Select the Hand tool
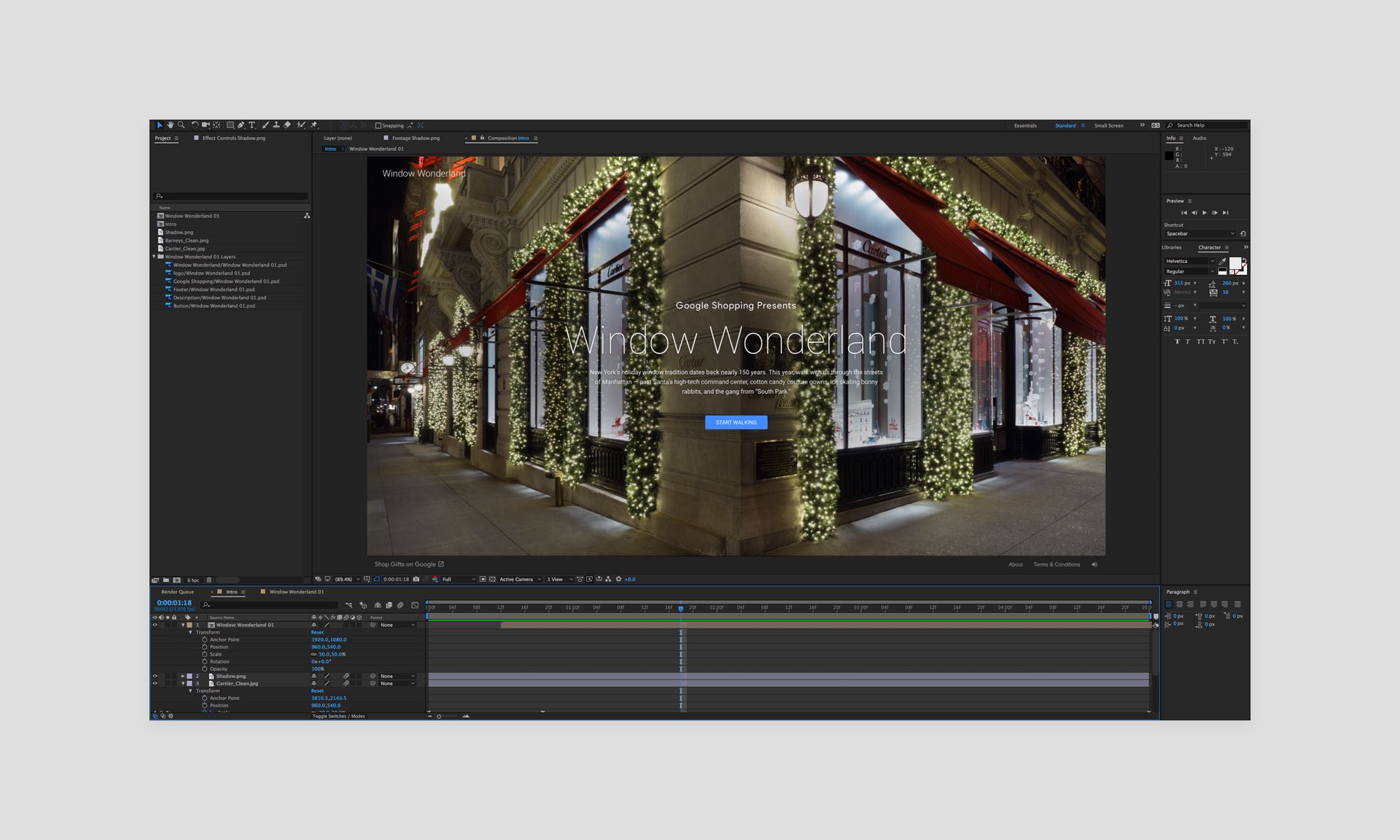1400x840 pixels. (170, 125)
